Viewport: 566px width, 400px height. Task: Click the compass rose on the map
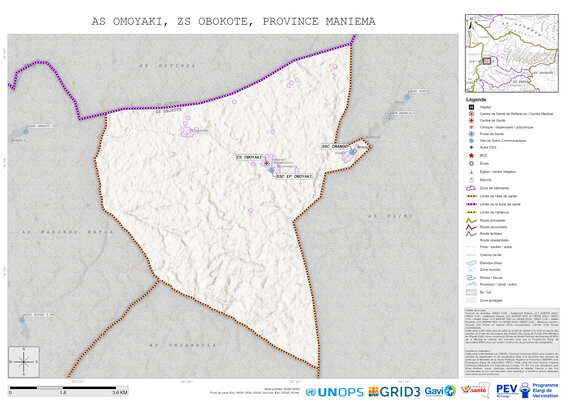click(24, 361)
